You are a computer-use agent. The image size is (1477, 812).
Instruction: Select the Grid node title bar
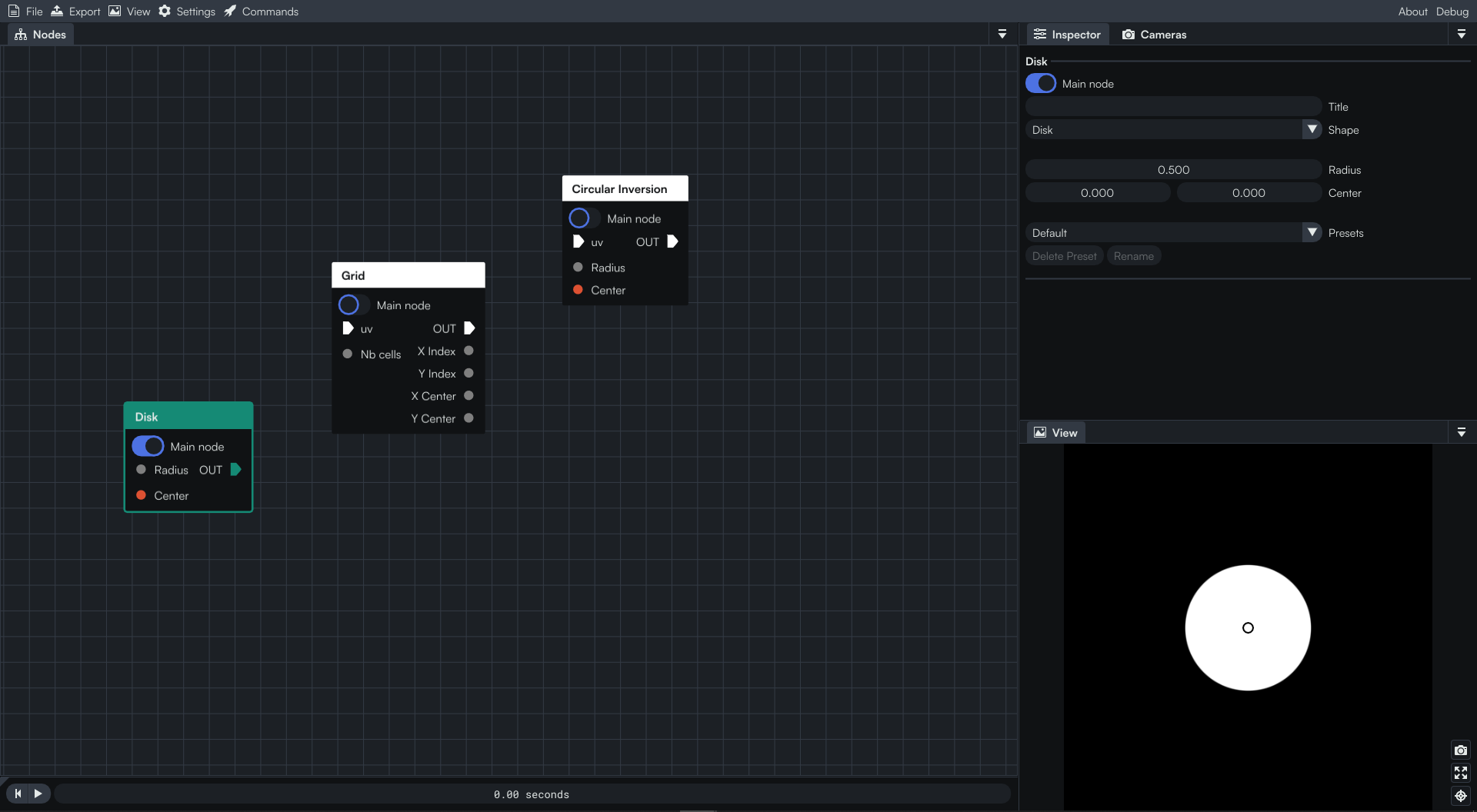pyautogui.click(x=408, y=275)
